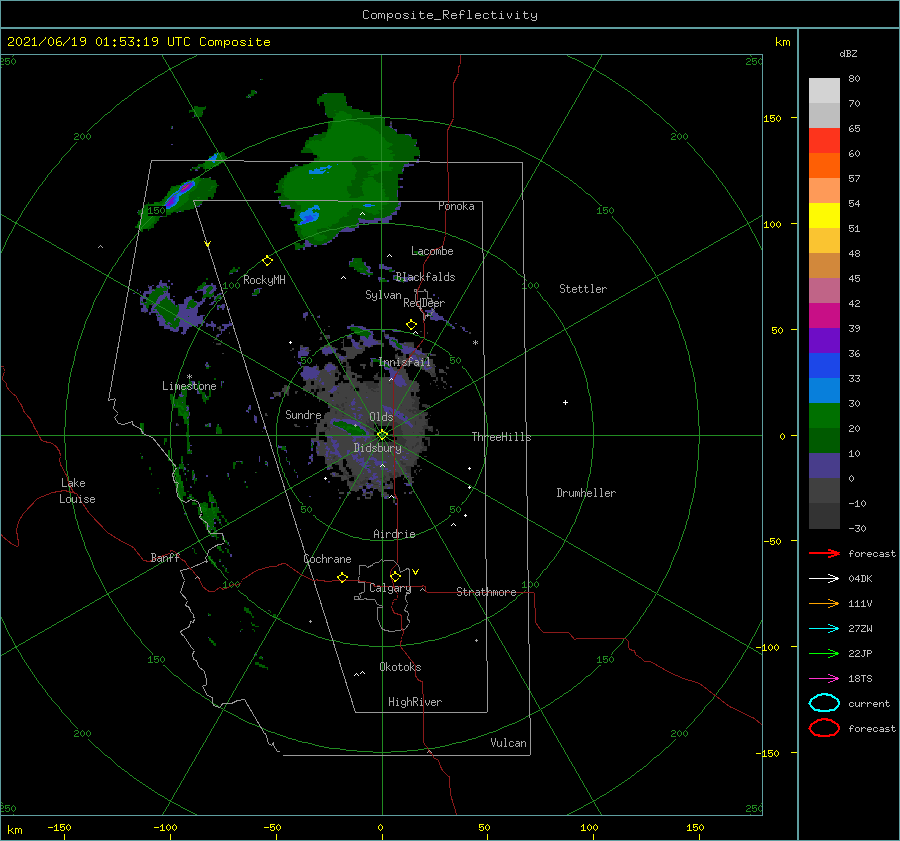Click the green echo blob near Sylvan

pyautogui.click(x=360, y=266)
